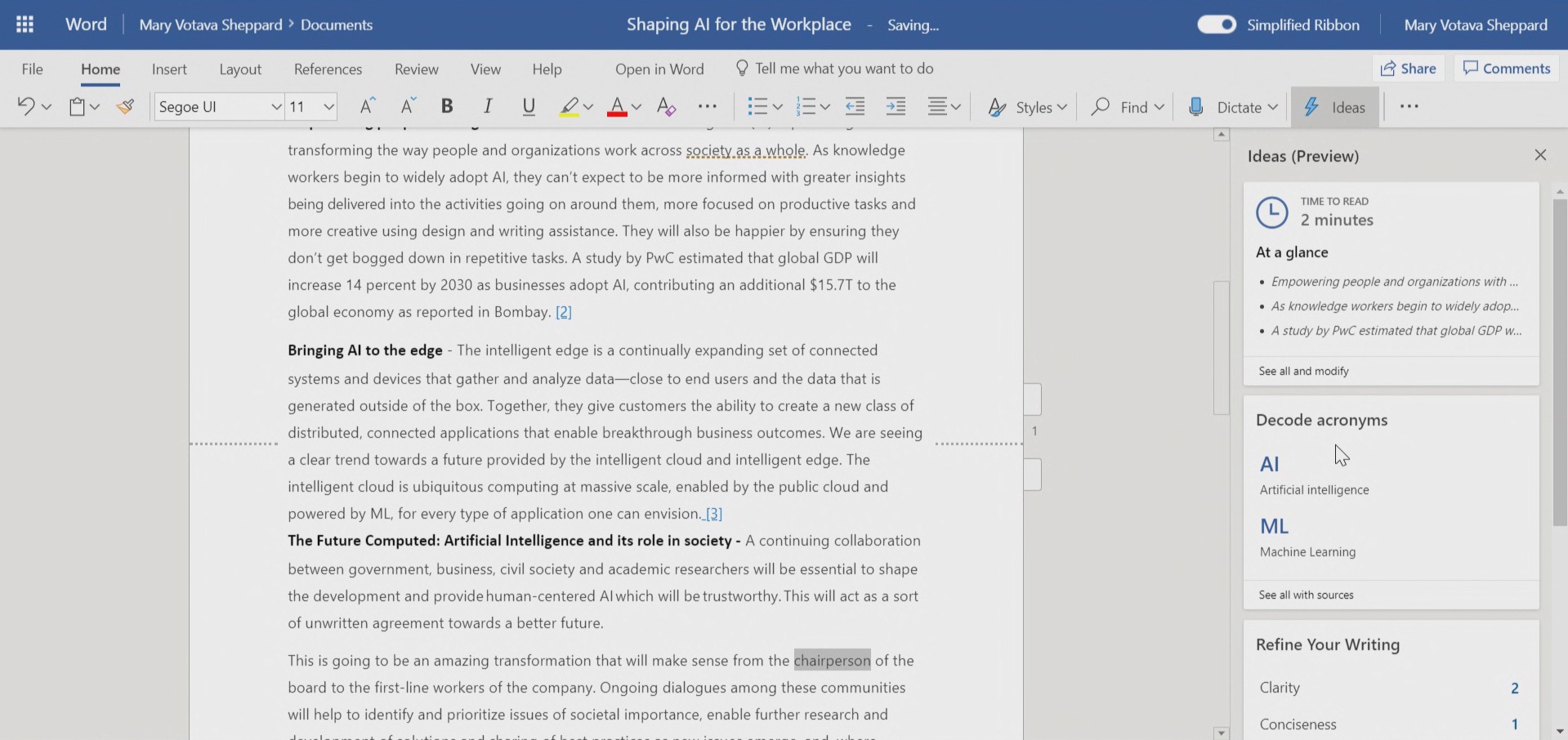Apply Italic formatting
Viewport: 1568px width, 740px height.
tap(487, 106)
